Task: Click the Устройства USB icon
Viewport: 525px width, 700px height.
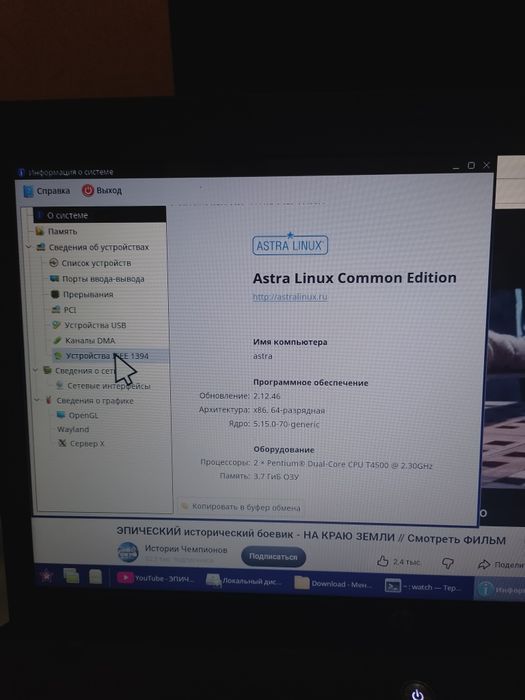Action: click(x=56, y=325)
